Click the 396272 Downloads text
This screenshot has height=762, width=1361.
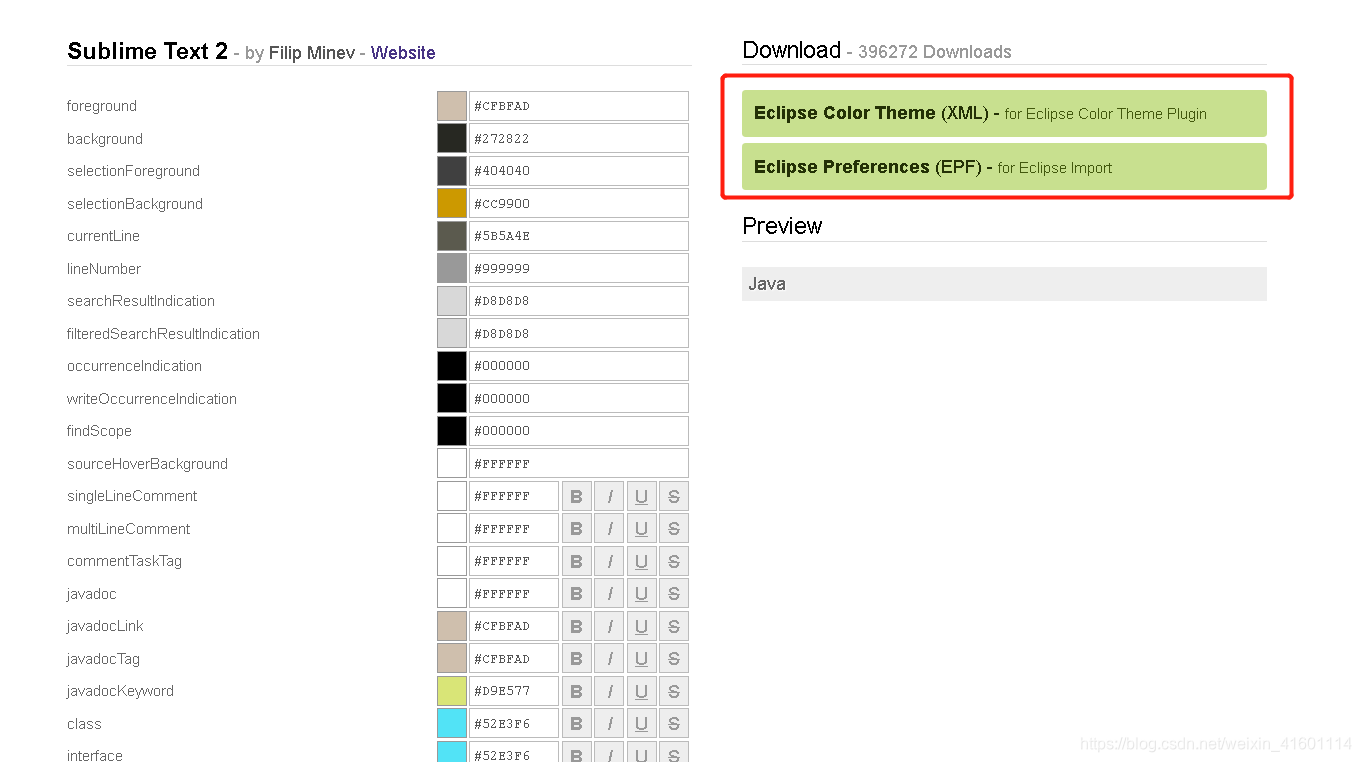(x=934, y=52)
